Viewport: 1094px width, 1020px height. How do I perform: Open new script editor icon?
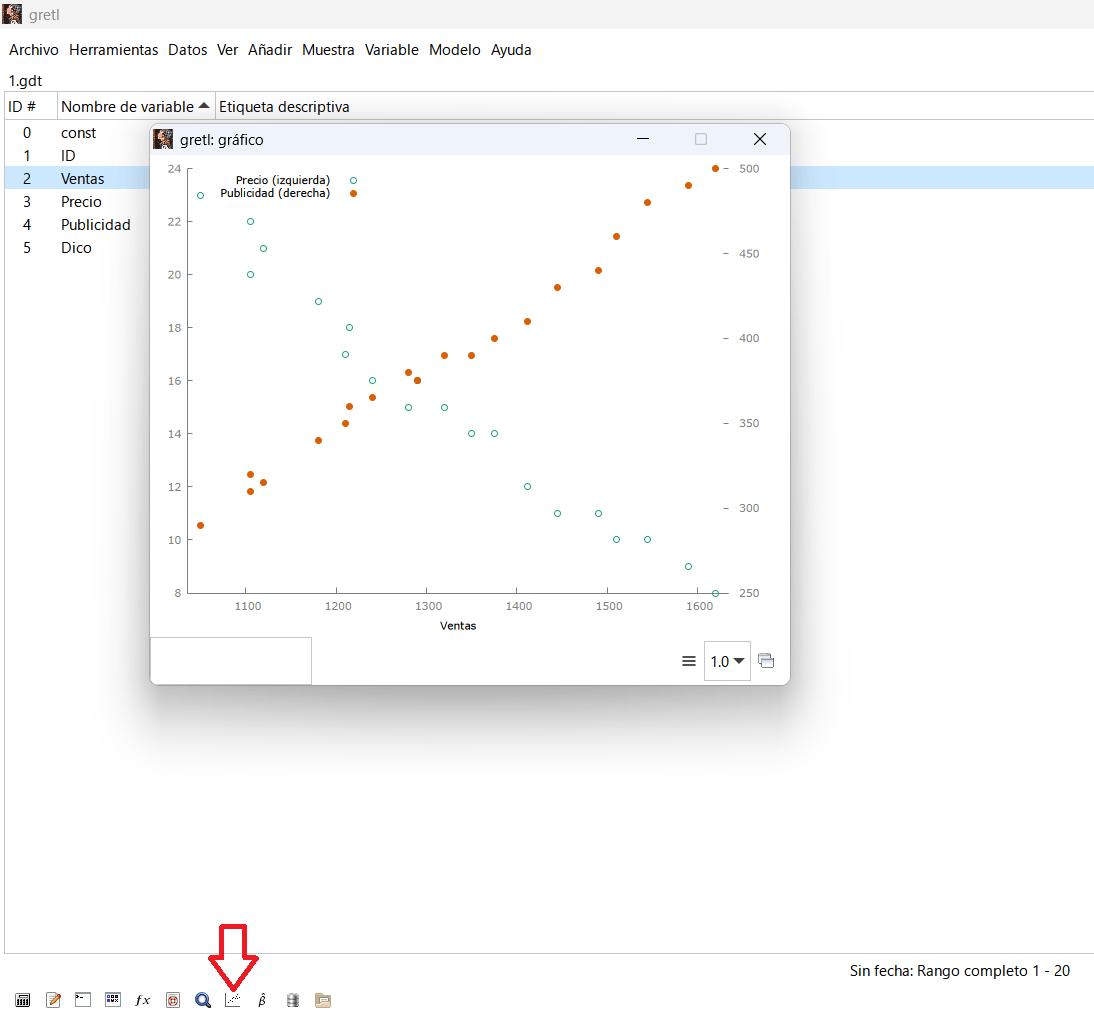tap(53, 1000)
